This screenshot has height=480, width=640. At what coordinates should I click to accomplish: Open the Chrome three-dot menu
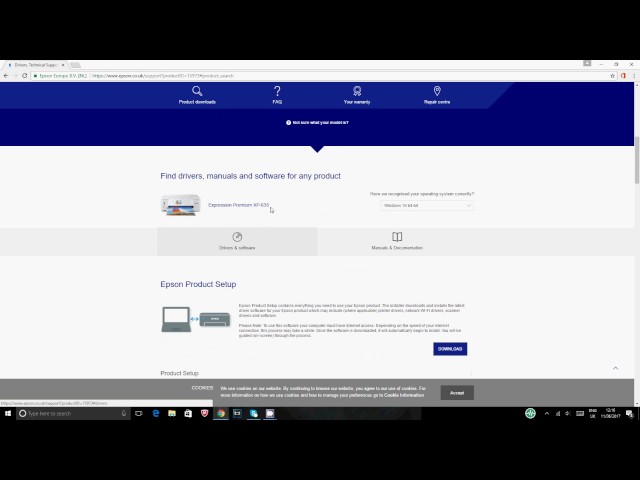pyautogui.click(x=634, y=76)
